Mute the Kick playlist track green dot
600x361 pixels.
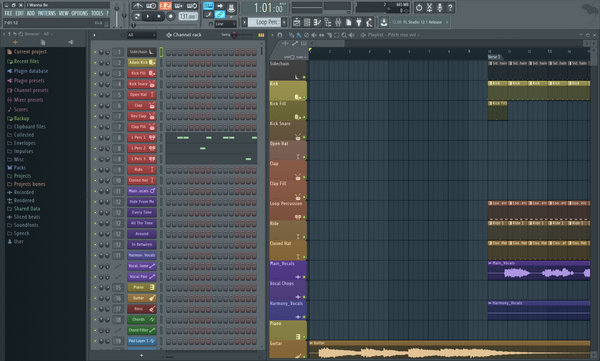tap(304, 98)
